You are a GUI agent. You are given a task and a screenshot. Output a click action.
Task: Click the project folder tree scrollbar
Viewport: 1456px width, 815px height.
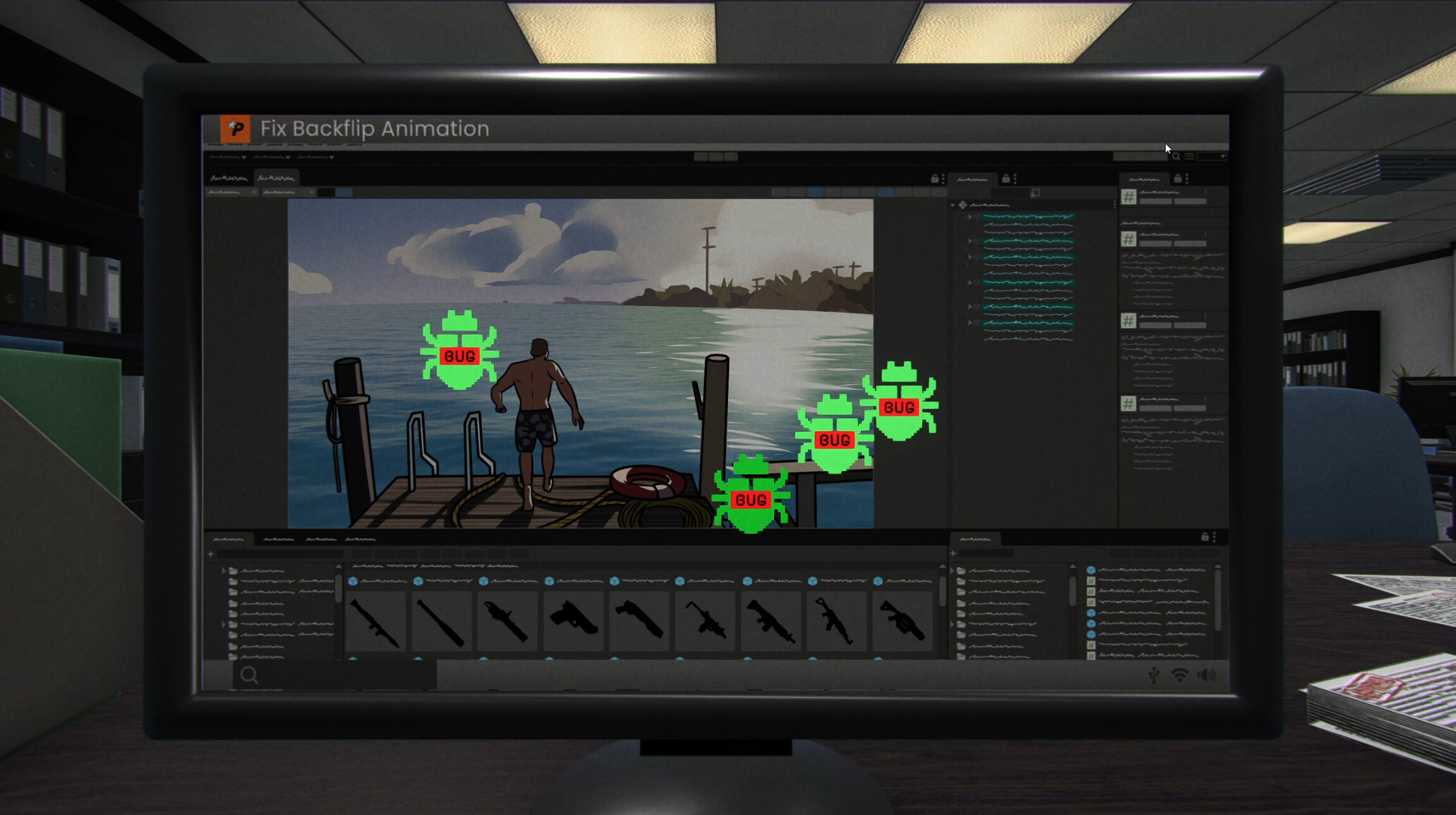pyautogui.click(x=338, y=588)
